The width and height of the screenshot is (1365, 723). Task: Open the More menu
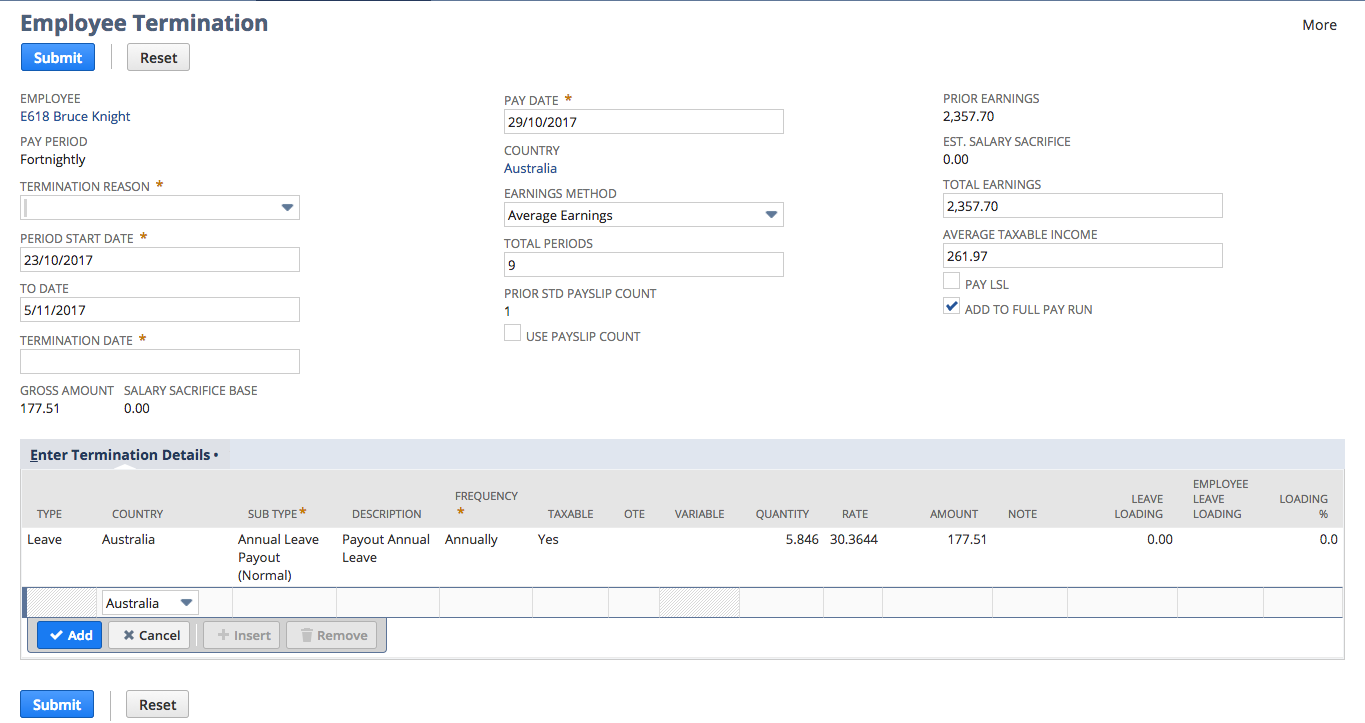point(1319,24)
